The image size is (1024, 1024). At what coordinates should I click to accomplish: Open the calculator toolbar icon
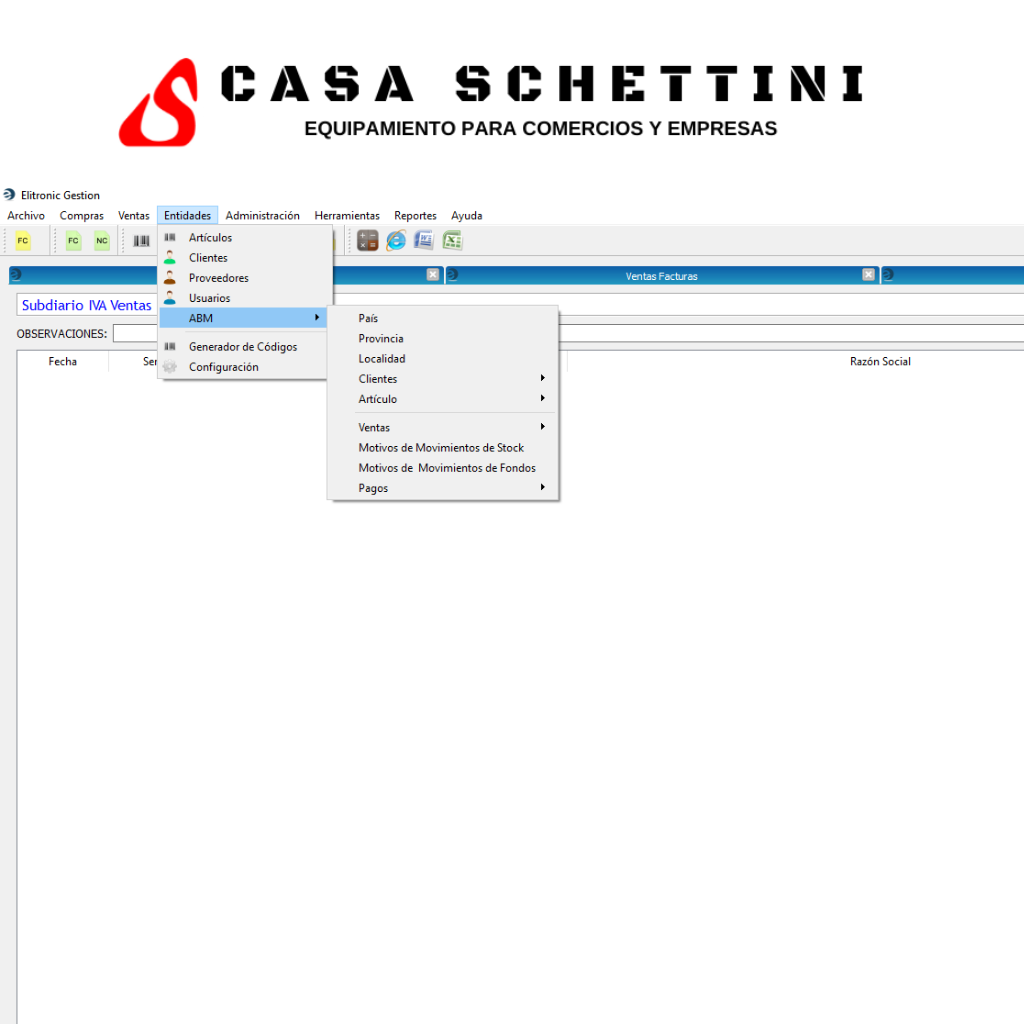368,240
